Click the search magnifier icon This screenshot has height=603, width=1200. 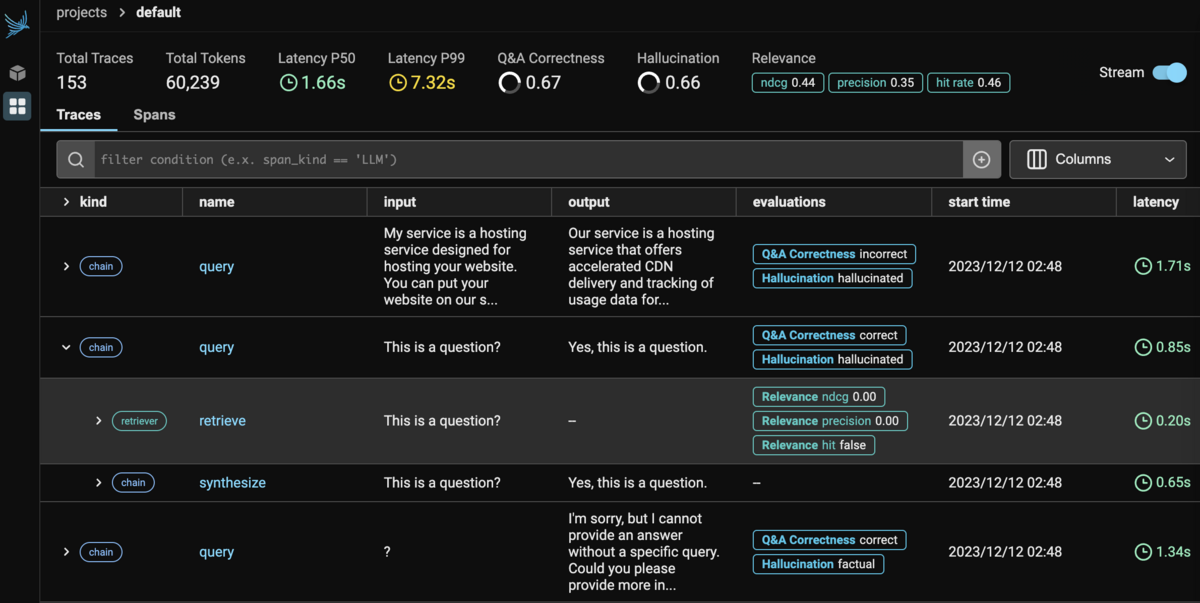click(x=76, y=160)
